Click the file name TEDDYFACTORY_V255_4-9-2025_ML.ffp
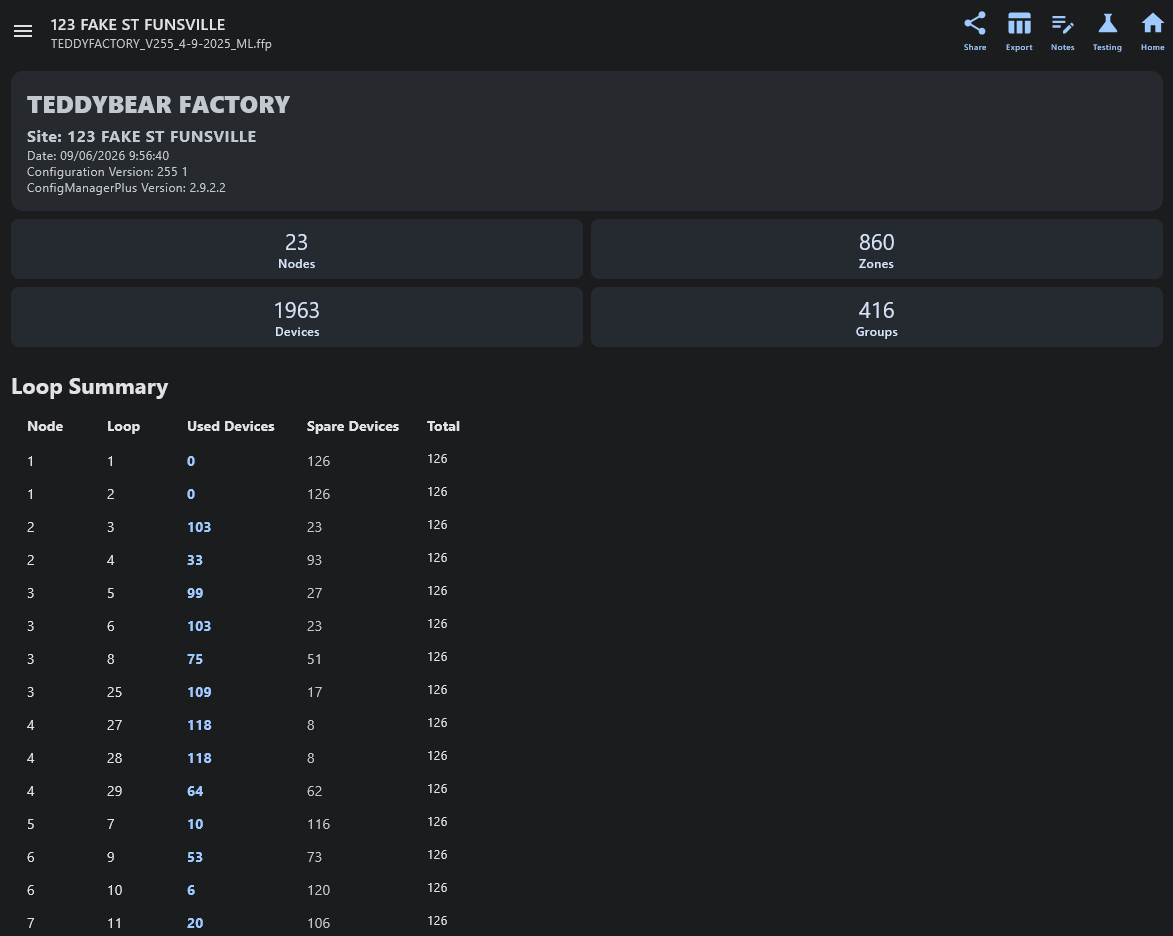Viewport: 1173px width, 936px height. pos(161,43)
